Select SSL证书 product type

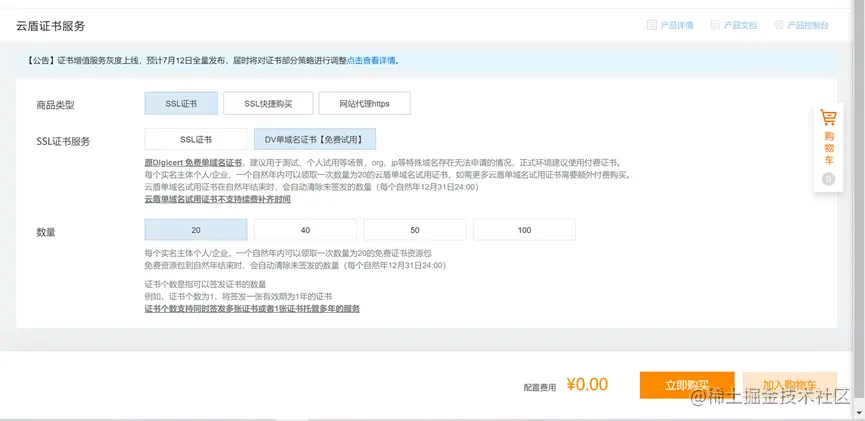point(181,103)
